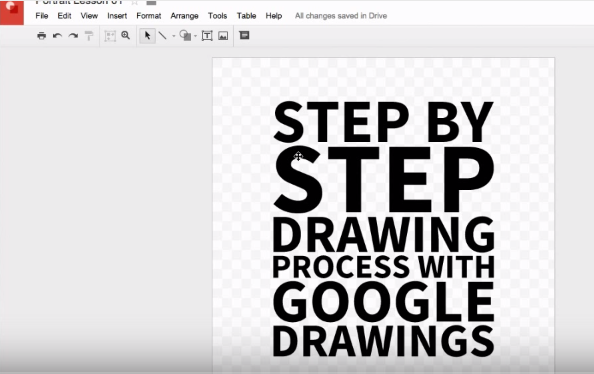Click the Zoom to fit icon
The width and height of the screenshot is (594, 374).
(110, 36)
